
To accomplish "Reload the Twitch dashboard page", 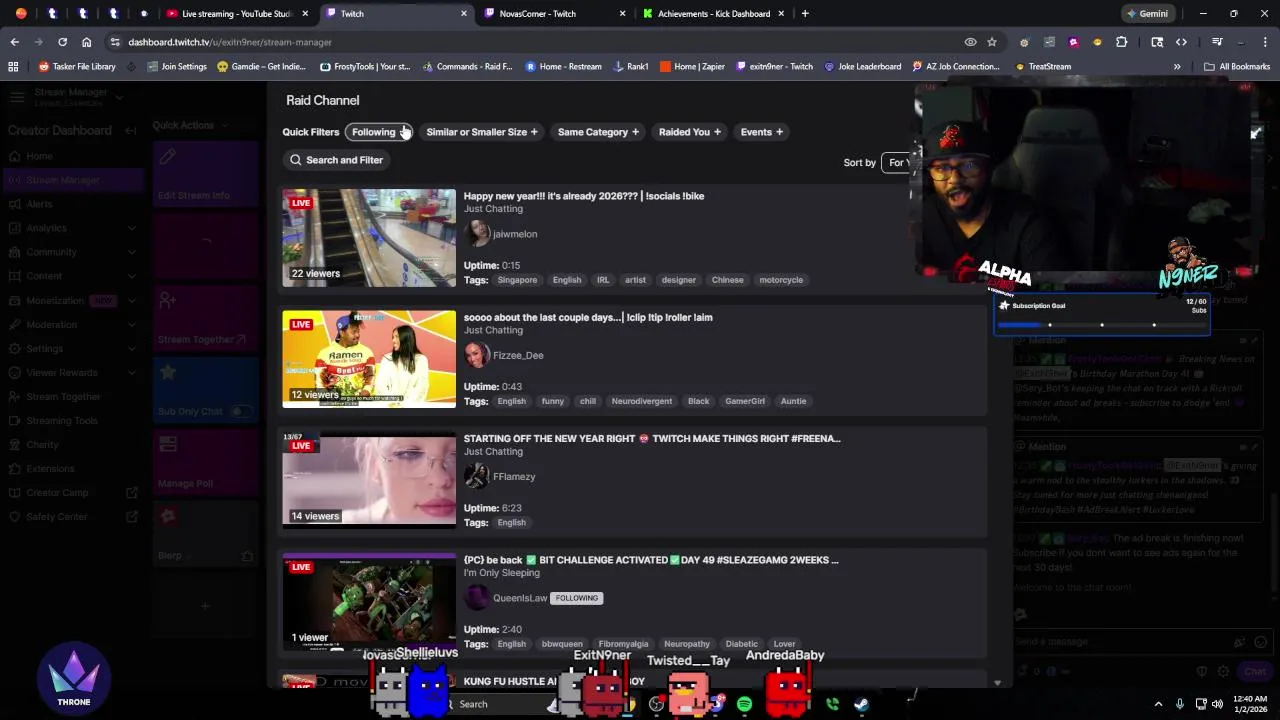I will 62,42.
